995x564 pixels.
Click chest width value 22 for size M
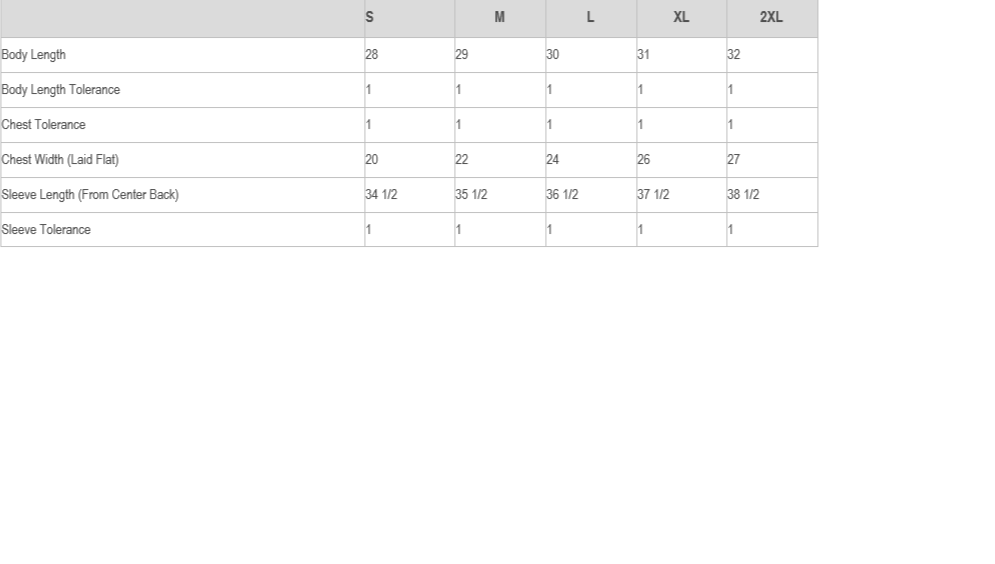pyautogui.click(x=462, y=160)
